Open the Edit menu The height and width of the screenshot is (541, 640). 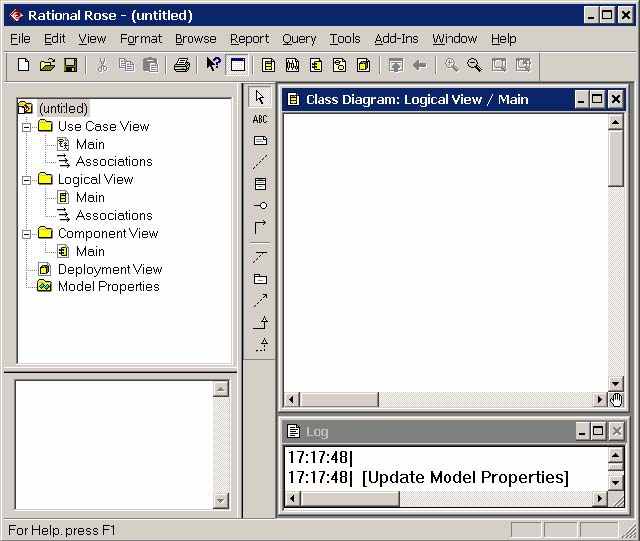click(54, 39)
